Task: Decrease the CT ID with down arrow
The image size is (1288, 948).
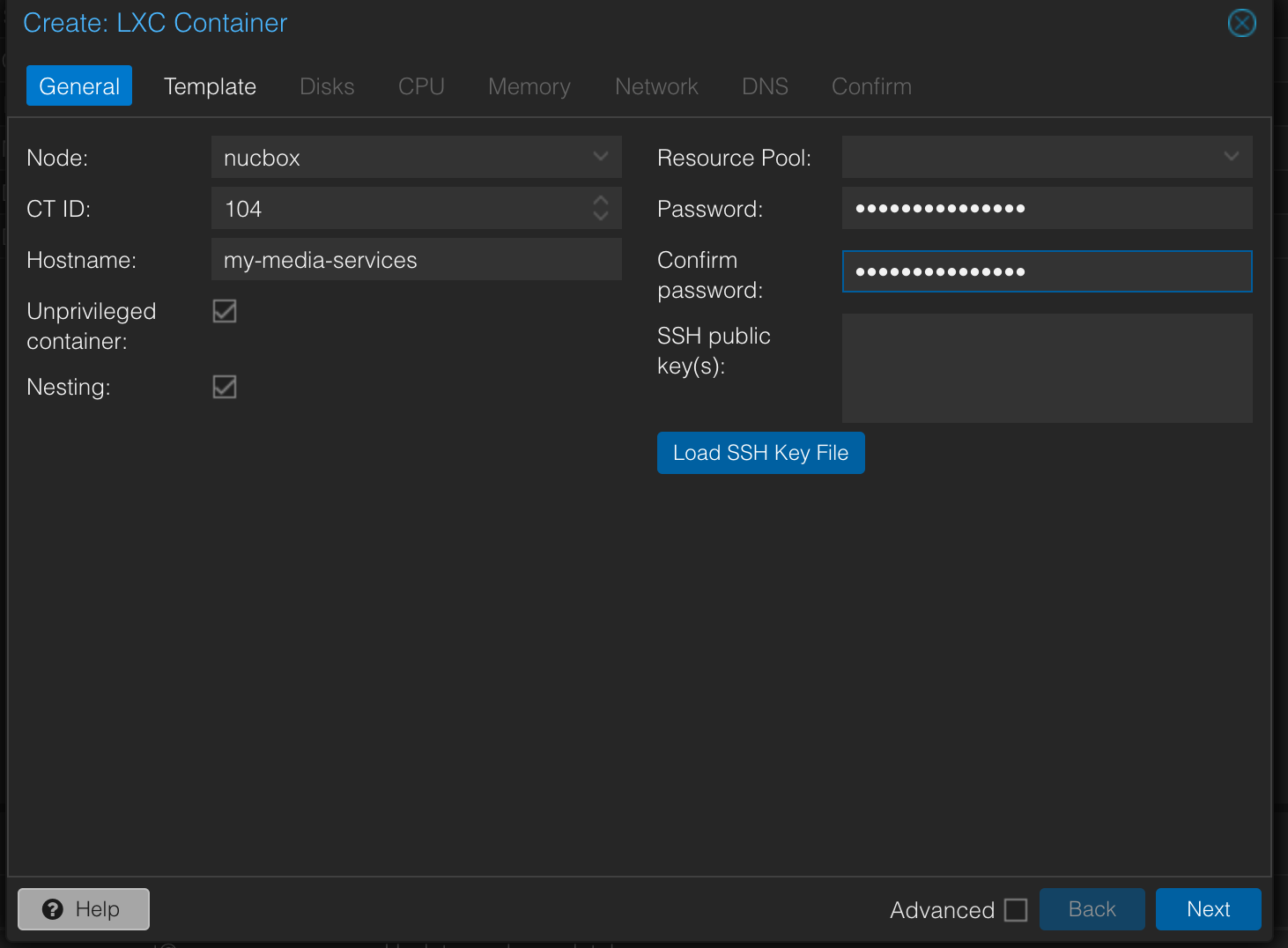Action: tap(601, 216)
